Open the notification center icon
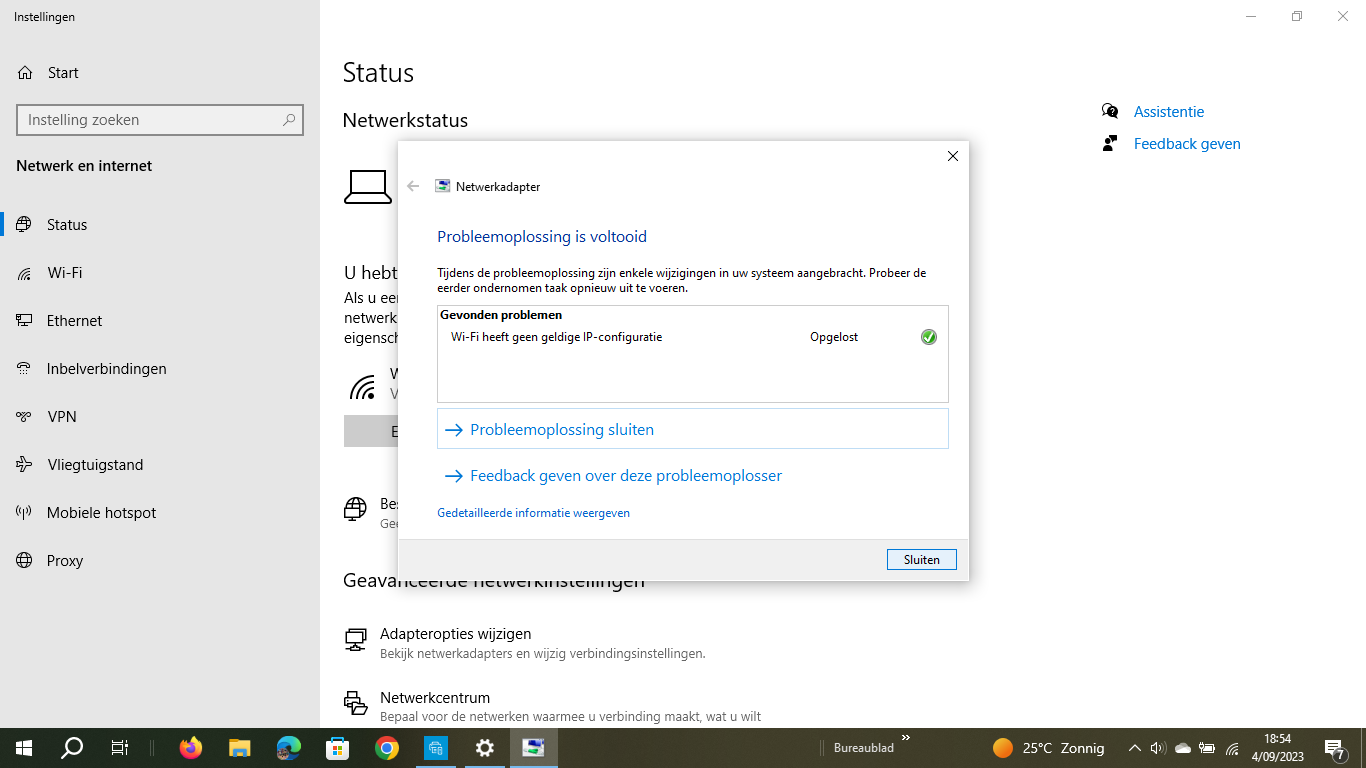 (x=1334, y=748)
